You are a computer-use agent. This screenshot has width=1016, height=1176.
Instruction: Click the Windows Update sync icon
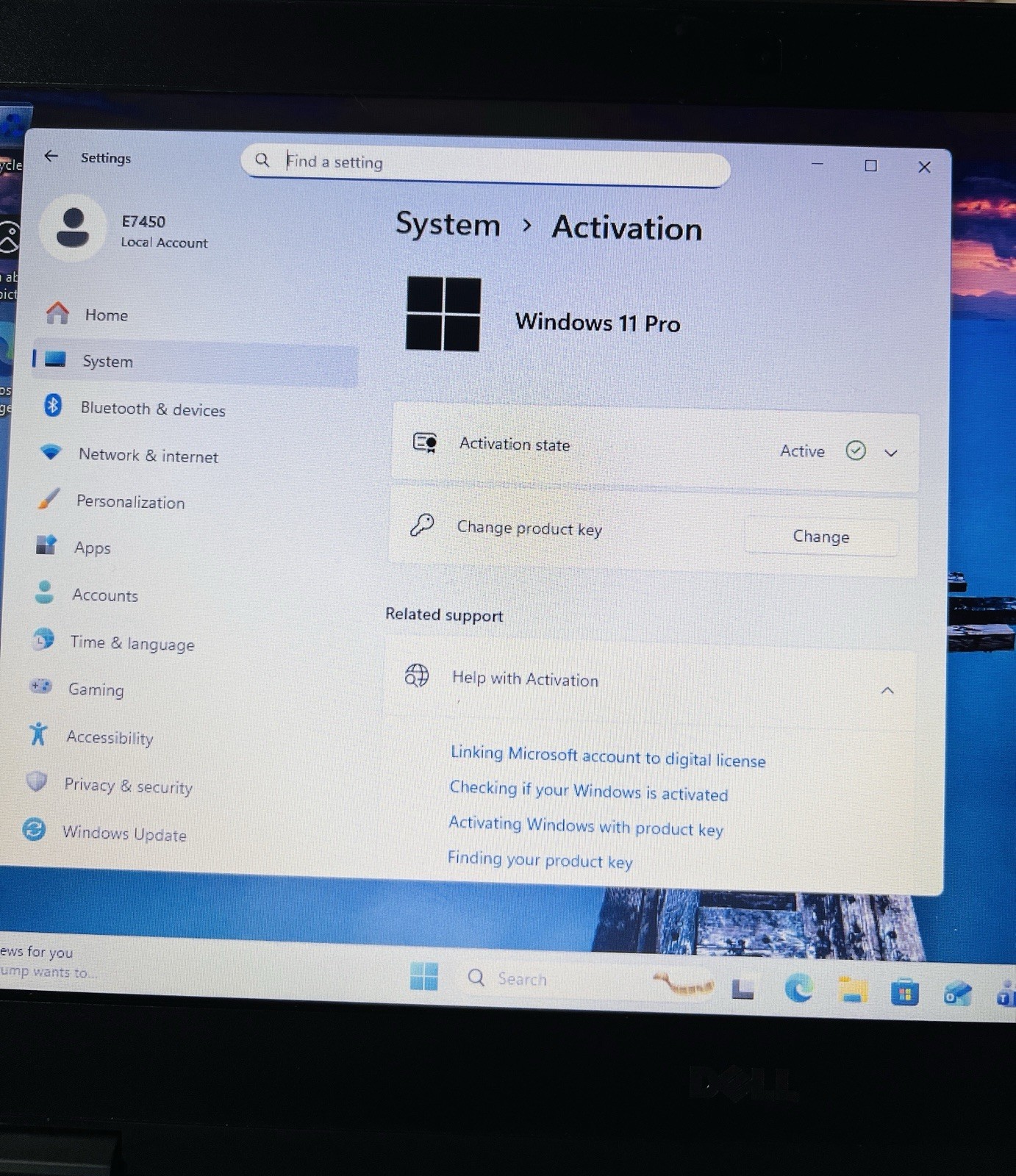tap(34, 829)
